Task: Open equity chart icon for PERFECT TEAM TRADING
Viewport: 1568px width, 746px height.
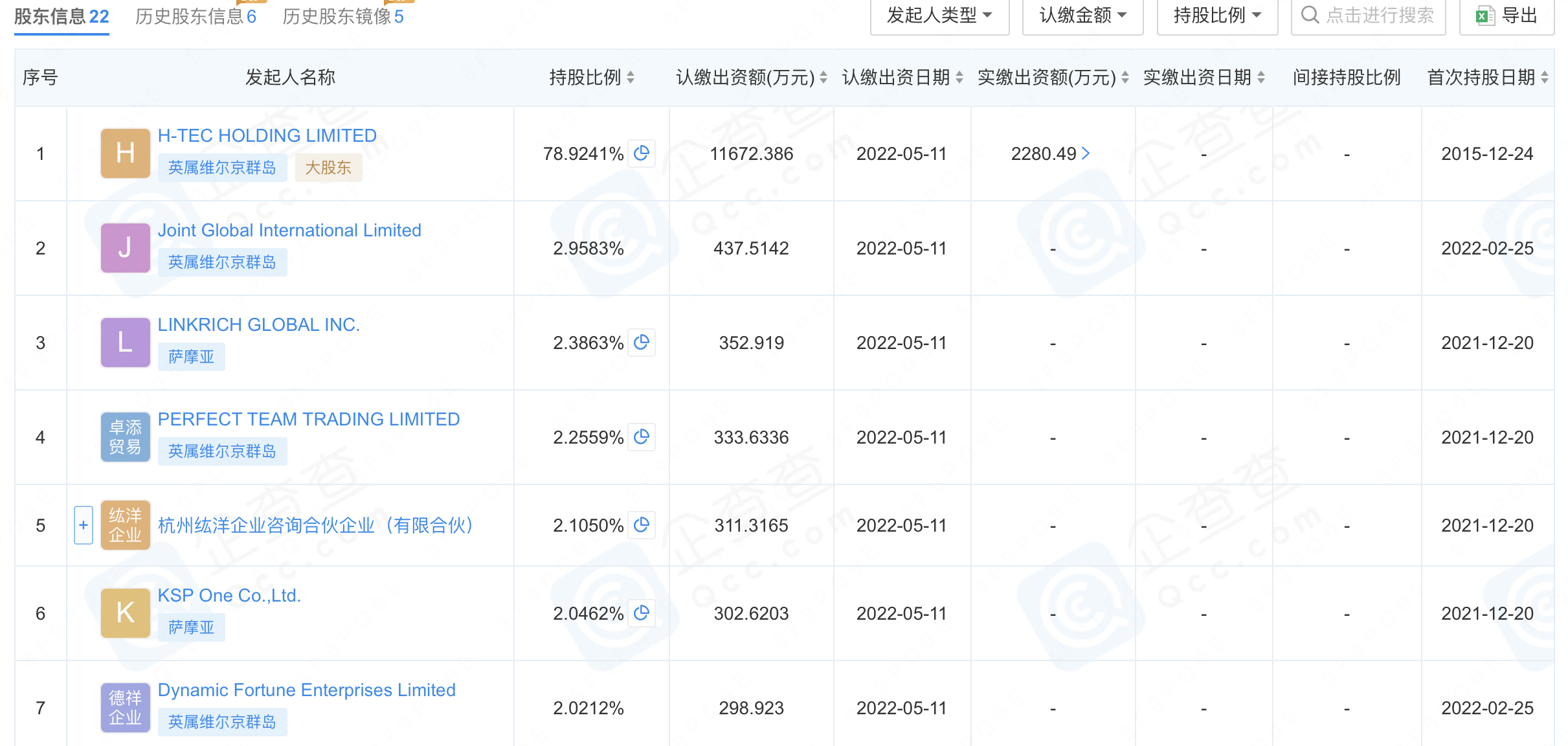Action: (x=642, y=437)
